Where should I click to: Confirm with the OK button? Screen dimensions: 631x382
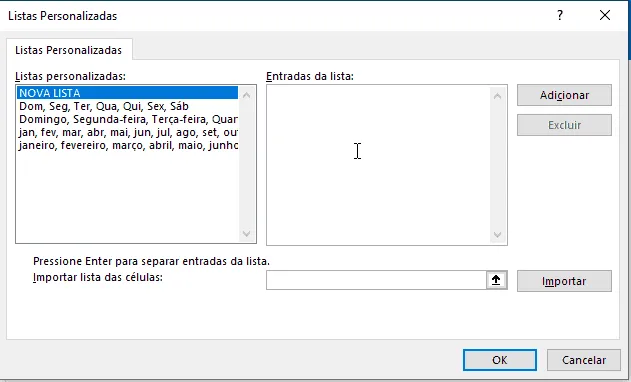pyautogui.click(x=500, y=360)
